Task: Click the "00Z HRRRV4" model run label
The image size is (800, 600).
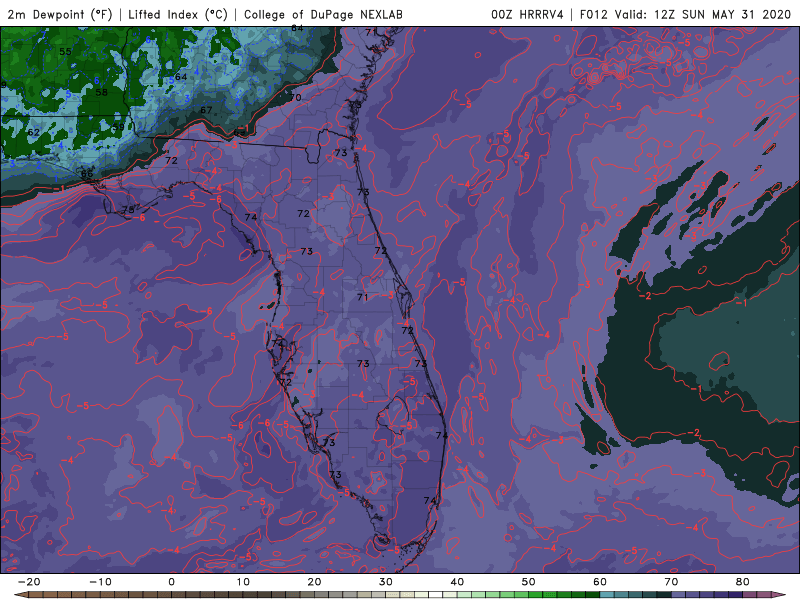Action: 527,14
